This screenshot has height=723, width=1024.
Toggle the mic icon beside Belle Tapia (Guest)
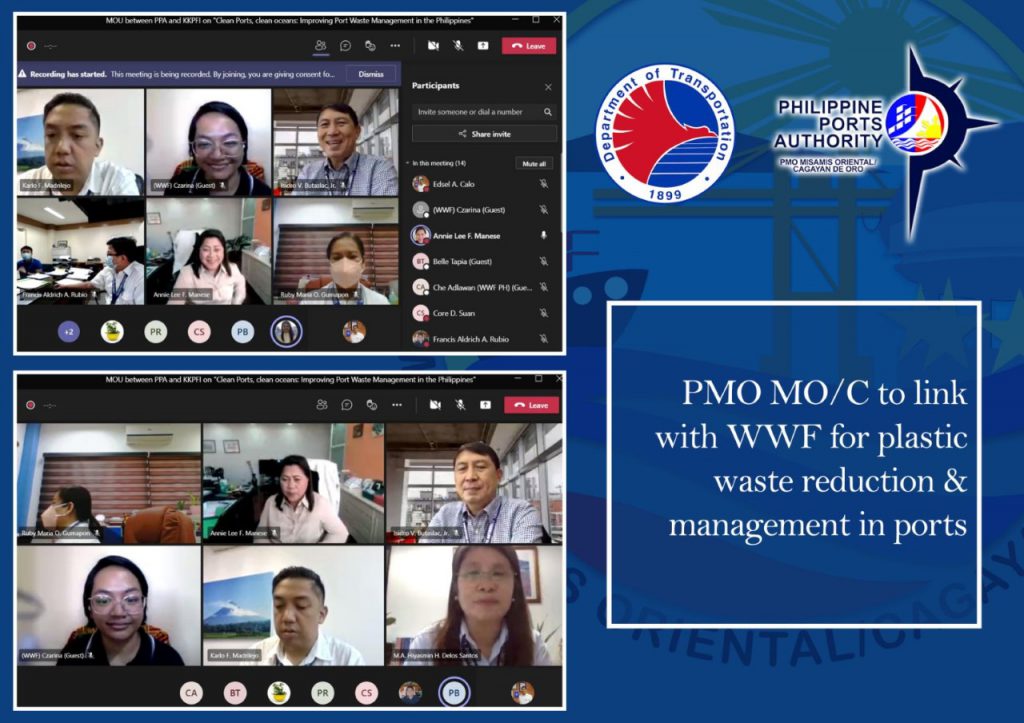point(543,261)
